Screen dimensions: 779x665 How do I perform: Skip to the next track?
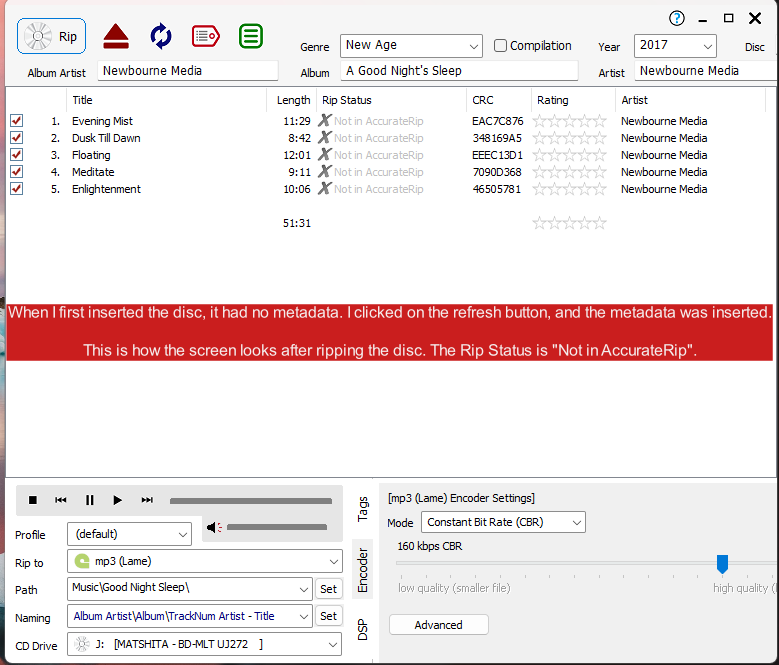coord(147,500)
